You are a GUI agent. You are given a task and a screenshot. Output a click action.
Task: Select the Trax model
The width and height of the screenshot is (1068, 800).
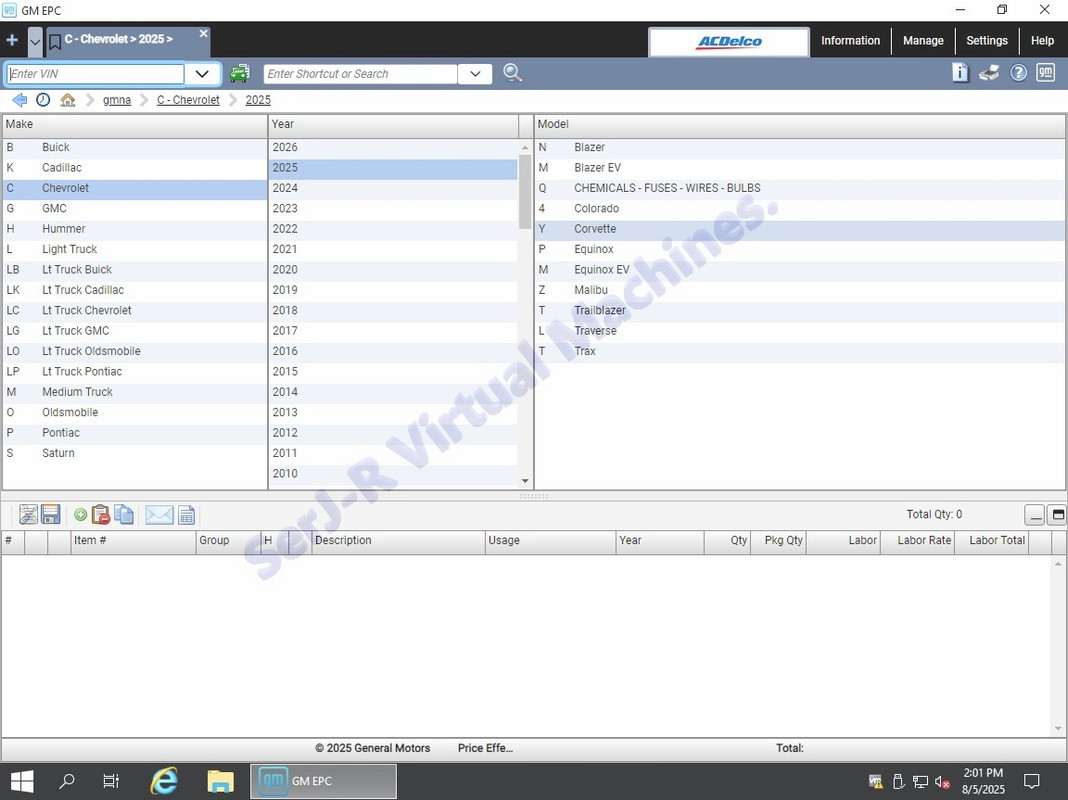click(800, 351)
